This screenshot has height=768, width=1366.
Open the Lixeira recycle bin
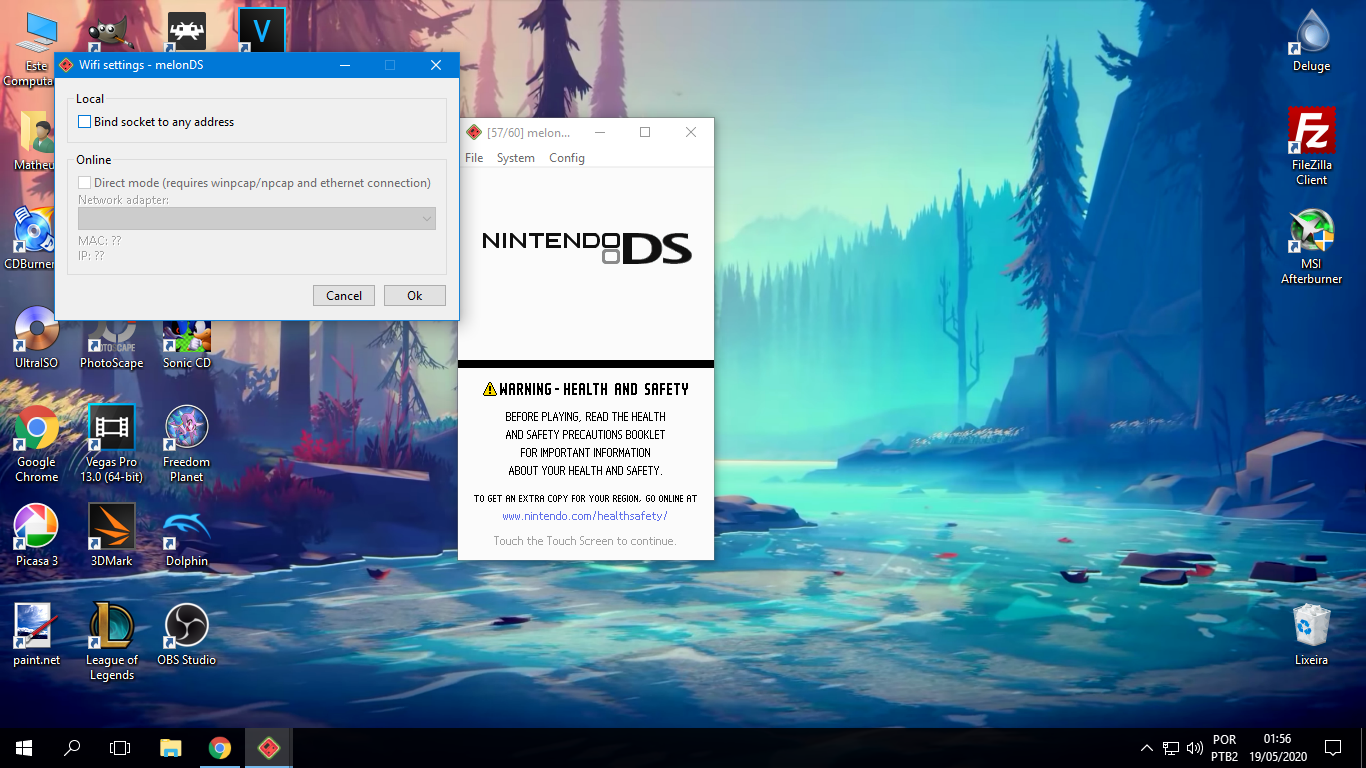1310,625
